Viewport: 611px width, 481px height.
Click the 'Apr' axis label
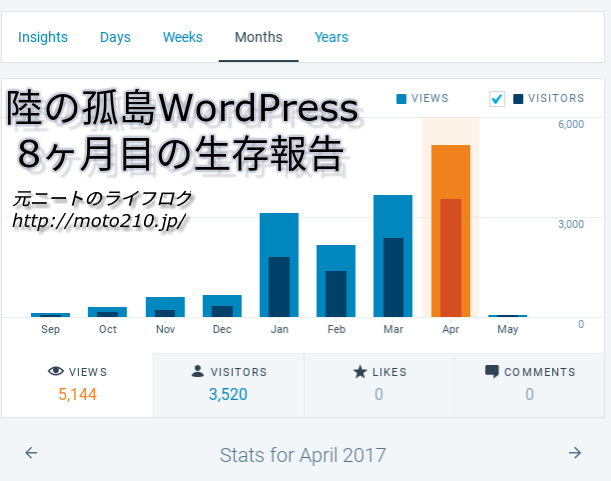click(x=450, y=330)
